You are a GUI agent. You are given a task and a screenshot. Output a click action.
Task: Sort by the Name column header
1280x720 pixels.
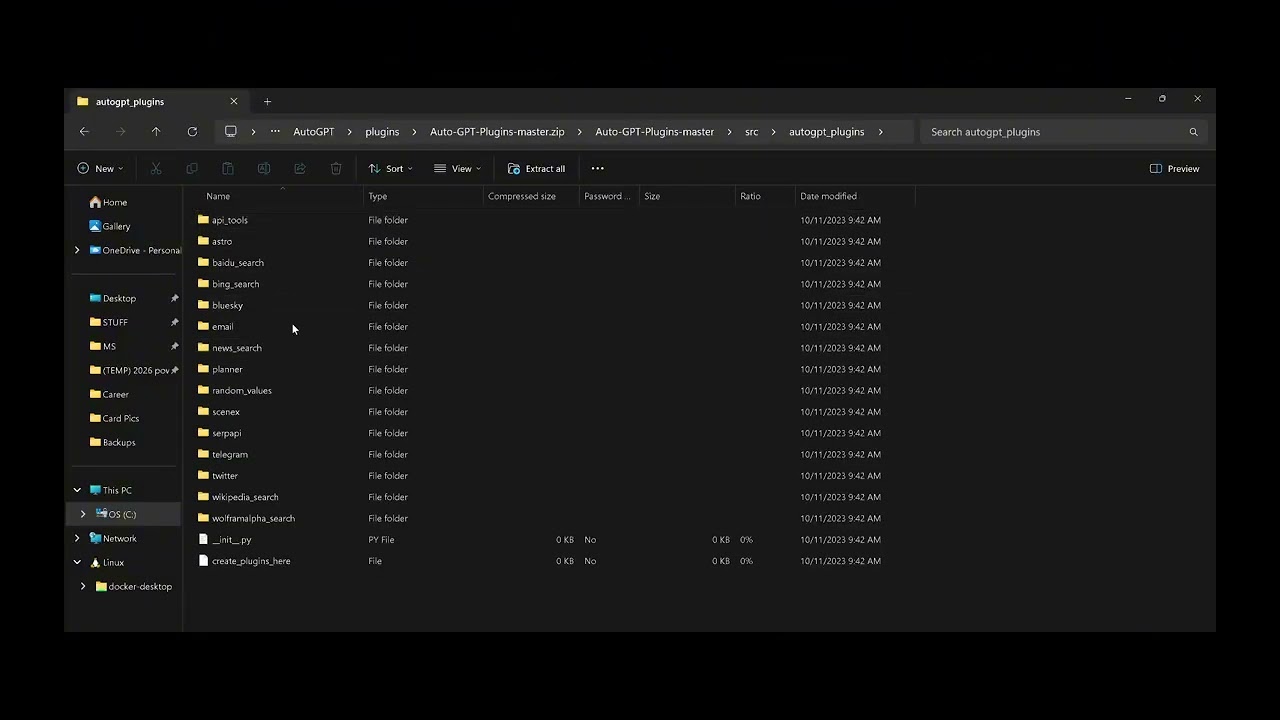click(x=218, y=196)
